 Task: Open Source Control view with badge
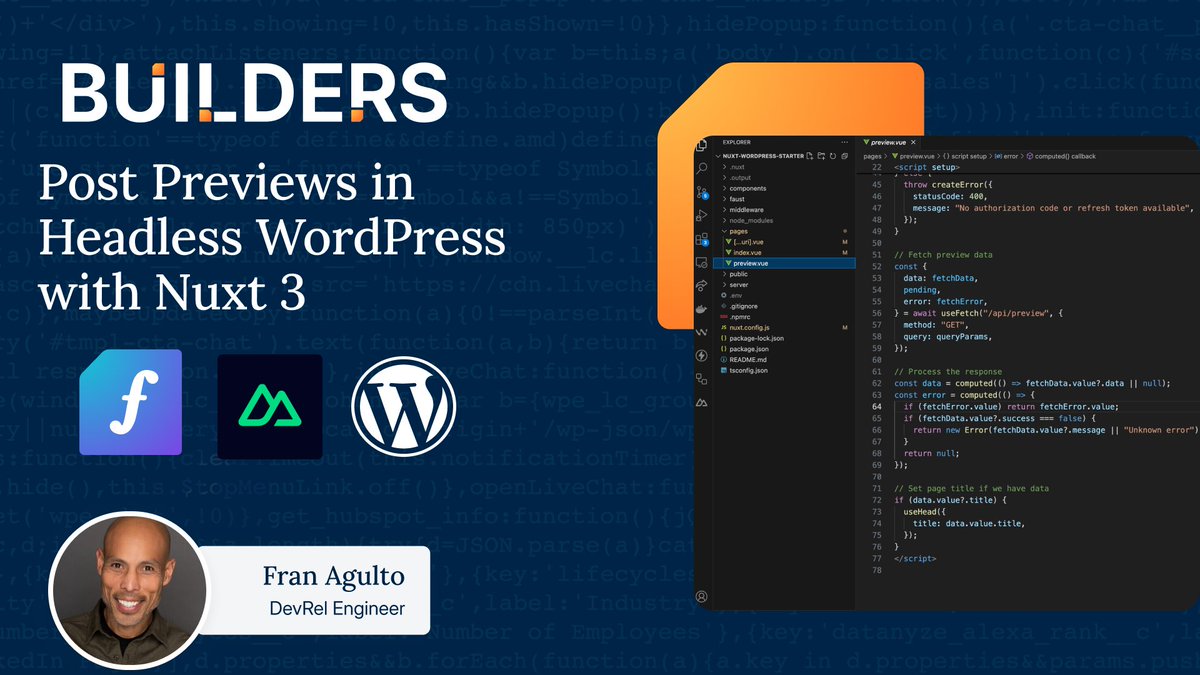(702, 192)
